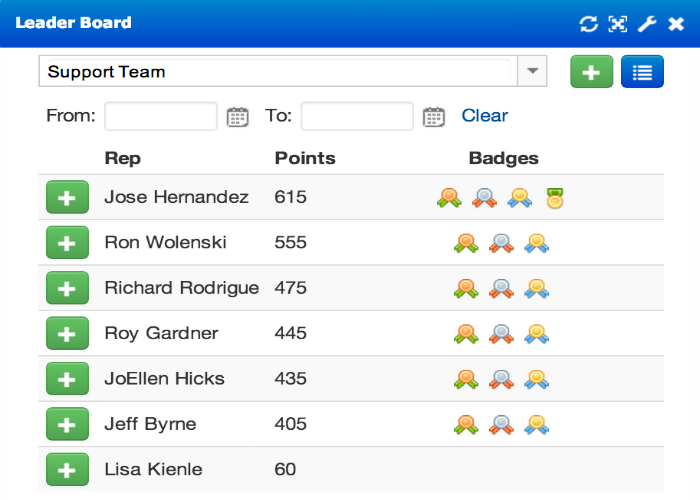The image size is (700, 500).
Task: Expand Leader Board to full screen
Action: 618,24
